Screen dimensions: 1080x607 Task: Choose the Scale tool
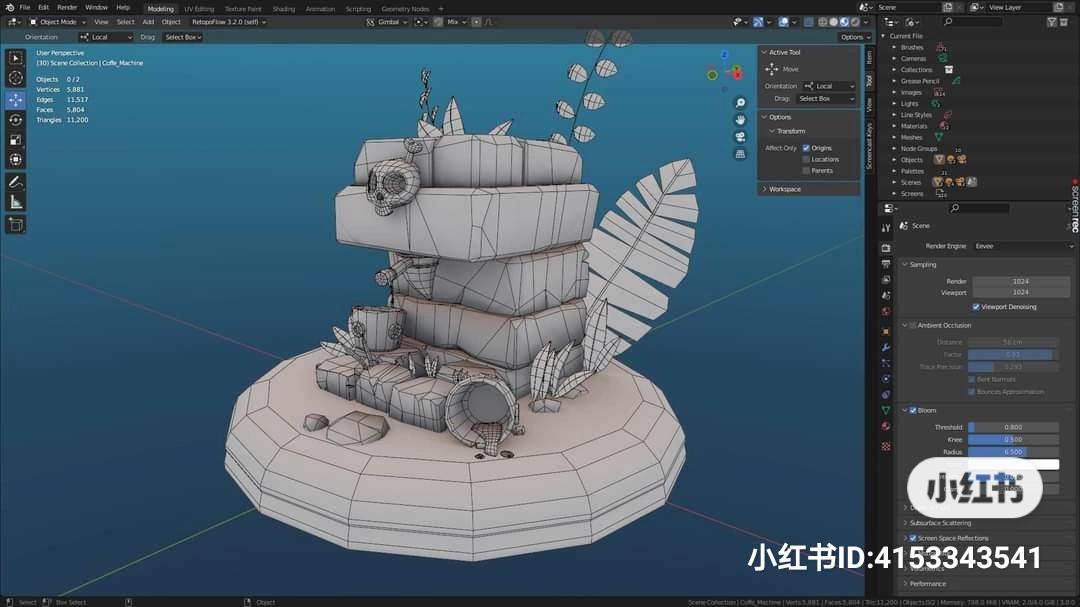16,140
